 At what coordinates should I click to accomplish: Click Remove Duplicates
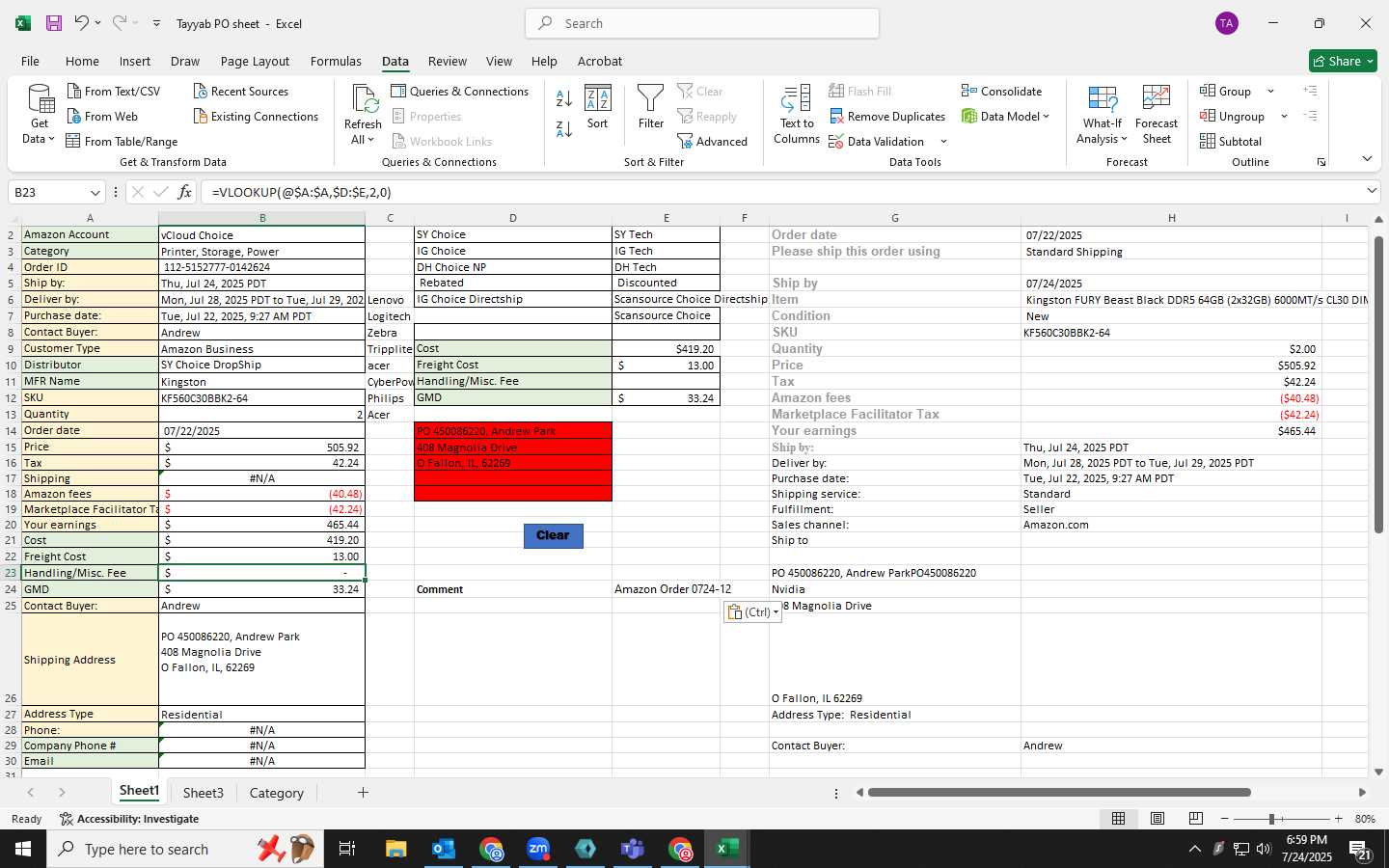tap(887, 116)
